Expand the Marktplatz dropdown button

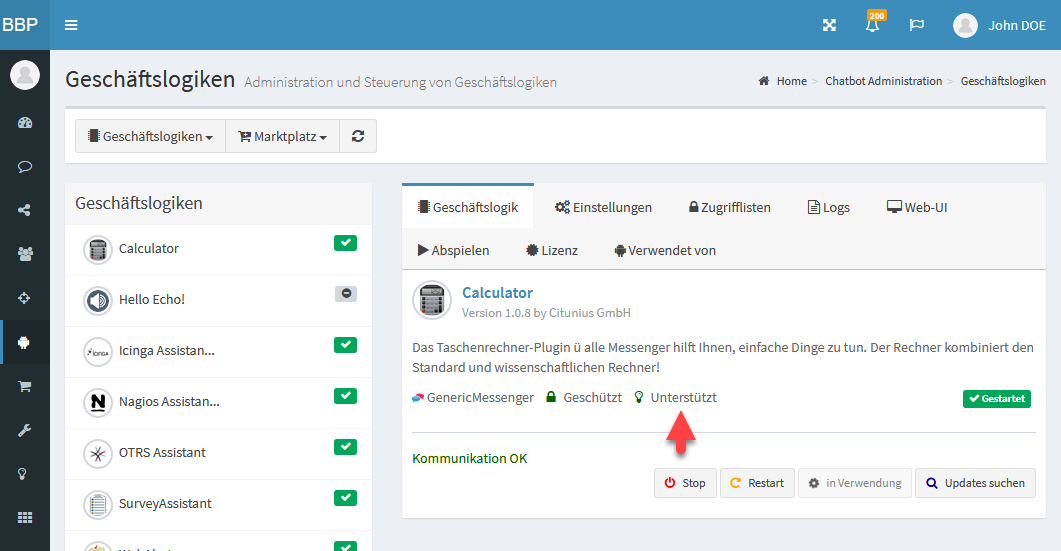point(282,136)
